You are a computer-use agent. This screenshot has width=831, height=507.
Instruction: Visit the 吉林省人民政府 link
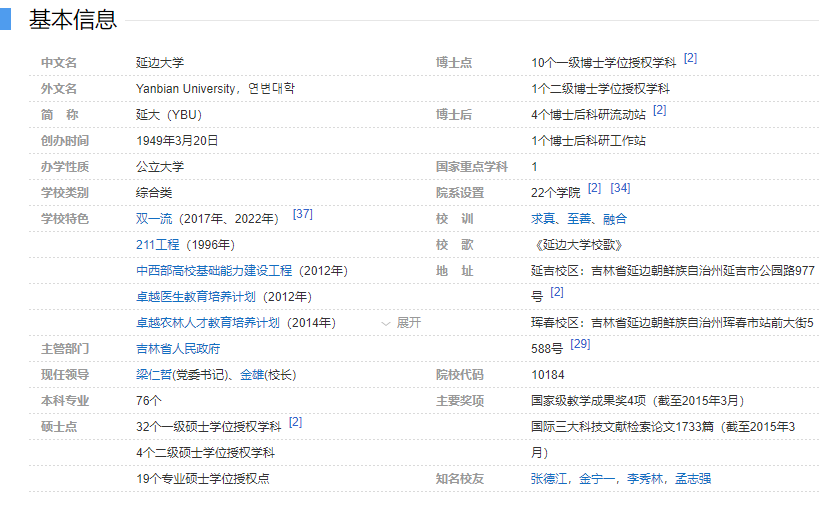coord(178,349)
